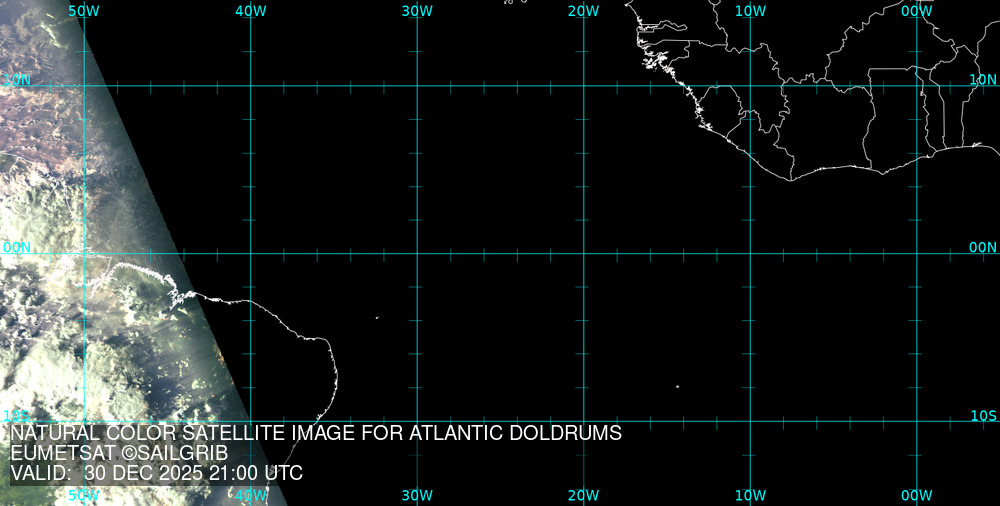The width and height of the screenshot is (1000, 506).
Task: Click the 00N equator label on left edge
Action: pos(17,247)
